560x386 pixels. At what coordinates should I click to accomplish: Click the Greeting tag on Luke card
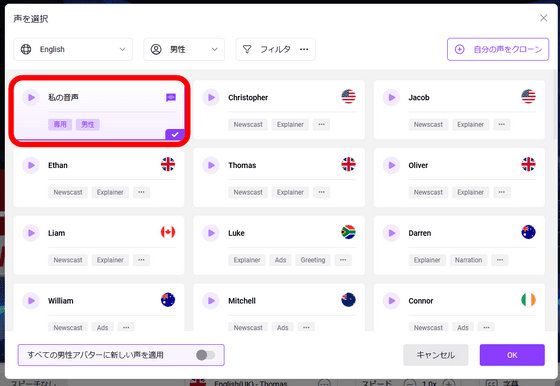[x=313, y=260]
